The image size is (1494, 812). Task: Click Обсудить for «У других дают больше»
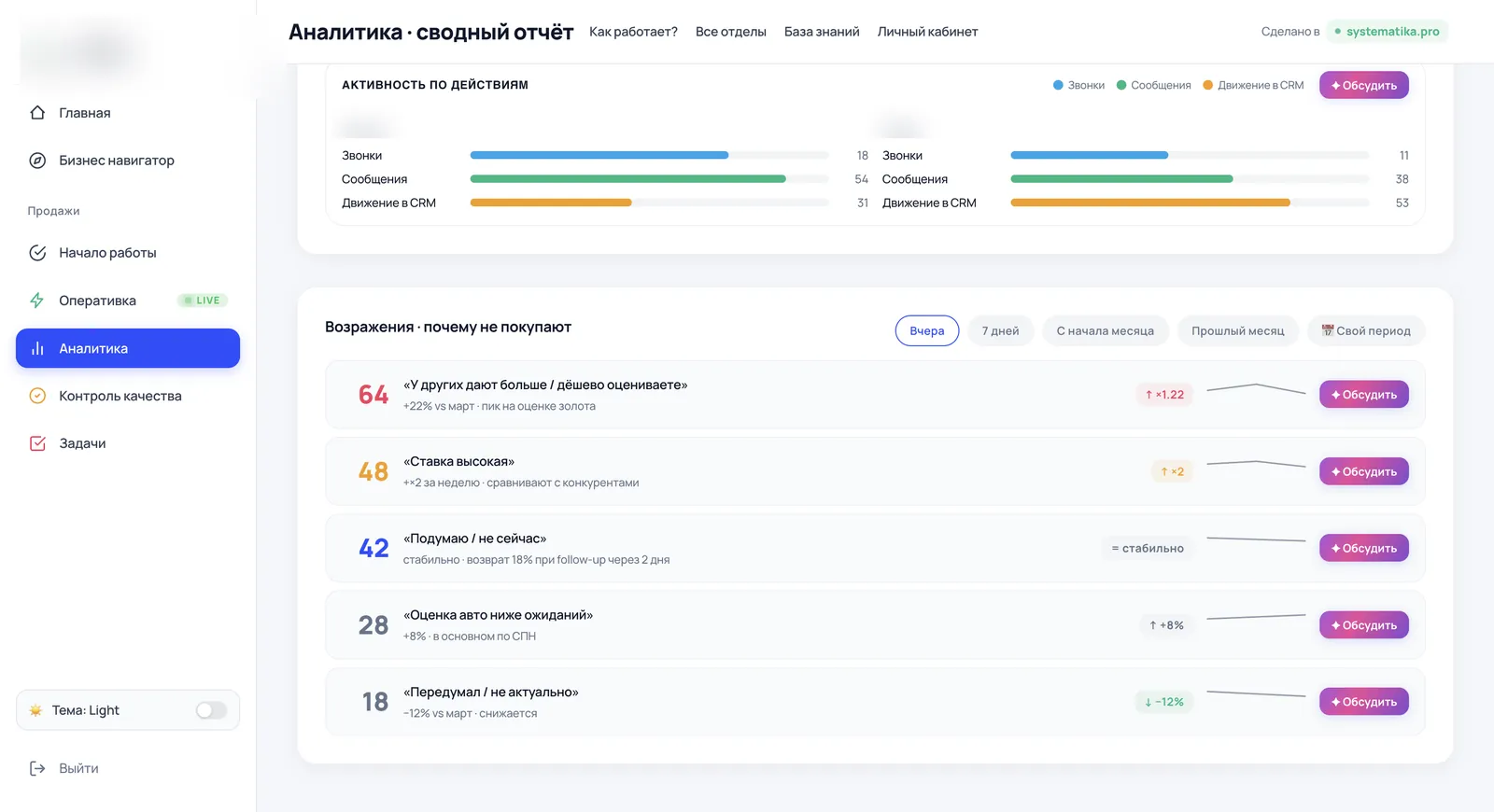pos(1364,395)
